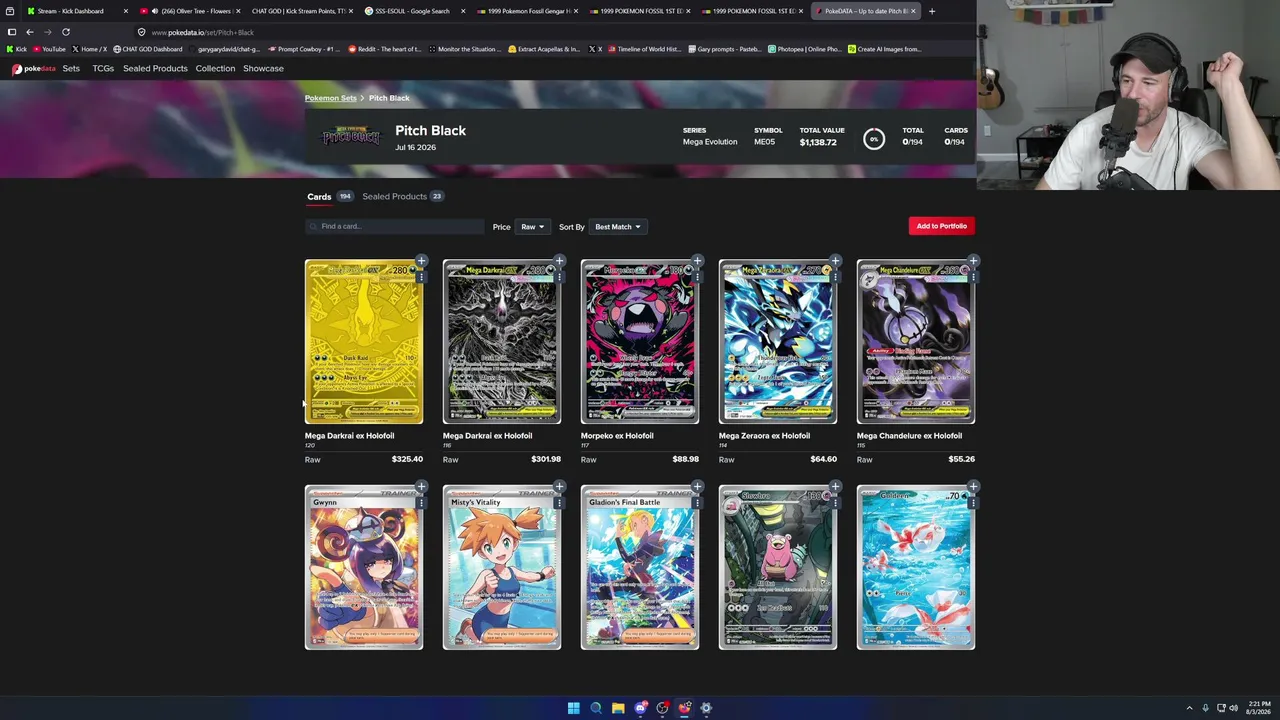
Task: Add Misty's Vitality card with plus icon
Action: [559, 488]
